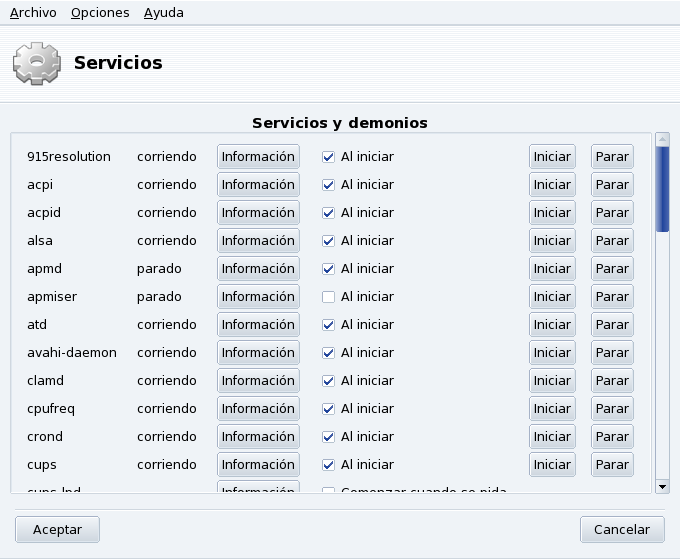
Task: Enable 'Al iniciar' checkbox for apmiser
Action: coord(327,297)
